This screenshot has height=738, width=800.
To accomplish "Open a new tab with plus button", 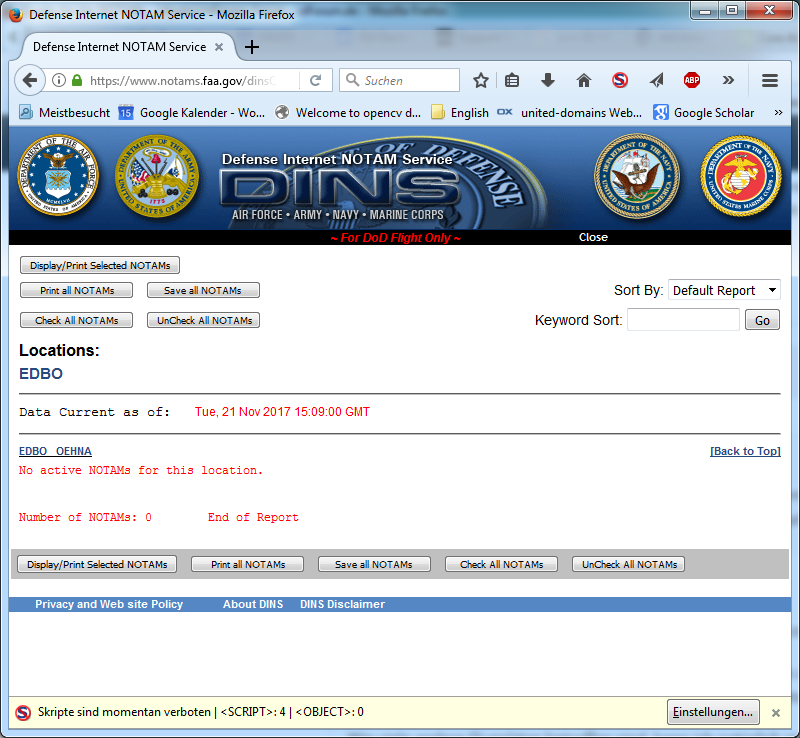I will coord(252,47).
